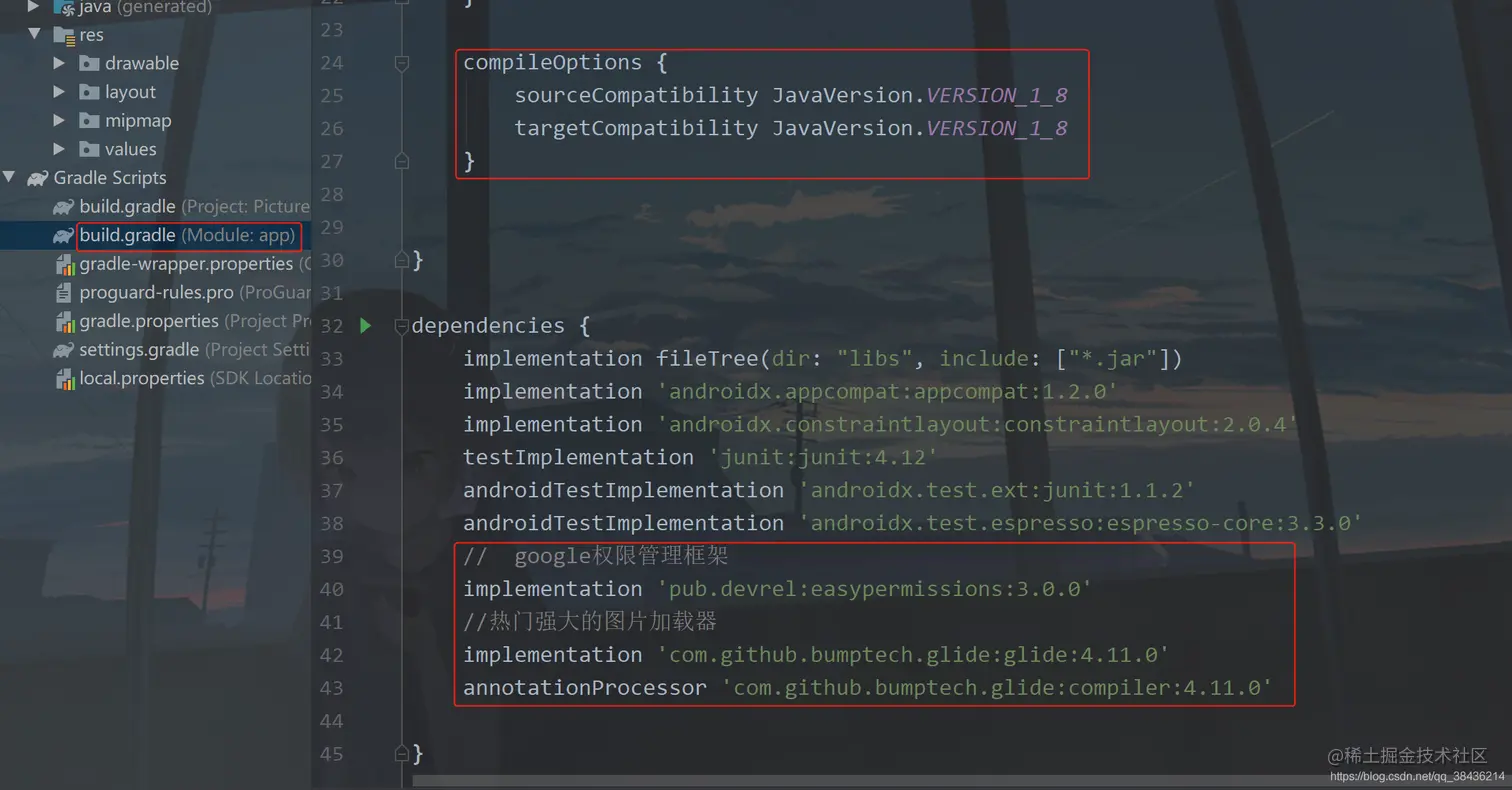Image resolution: width=1512 pixels, height=790 pixels.
Task: Click the local.properties file icon
Action: click(64, 379)
